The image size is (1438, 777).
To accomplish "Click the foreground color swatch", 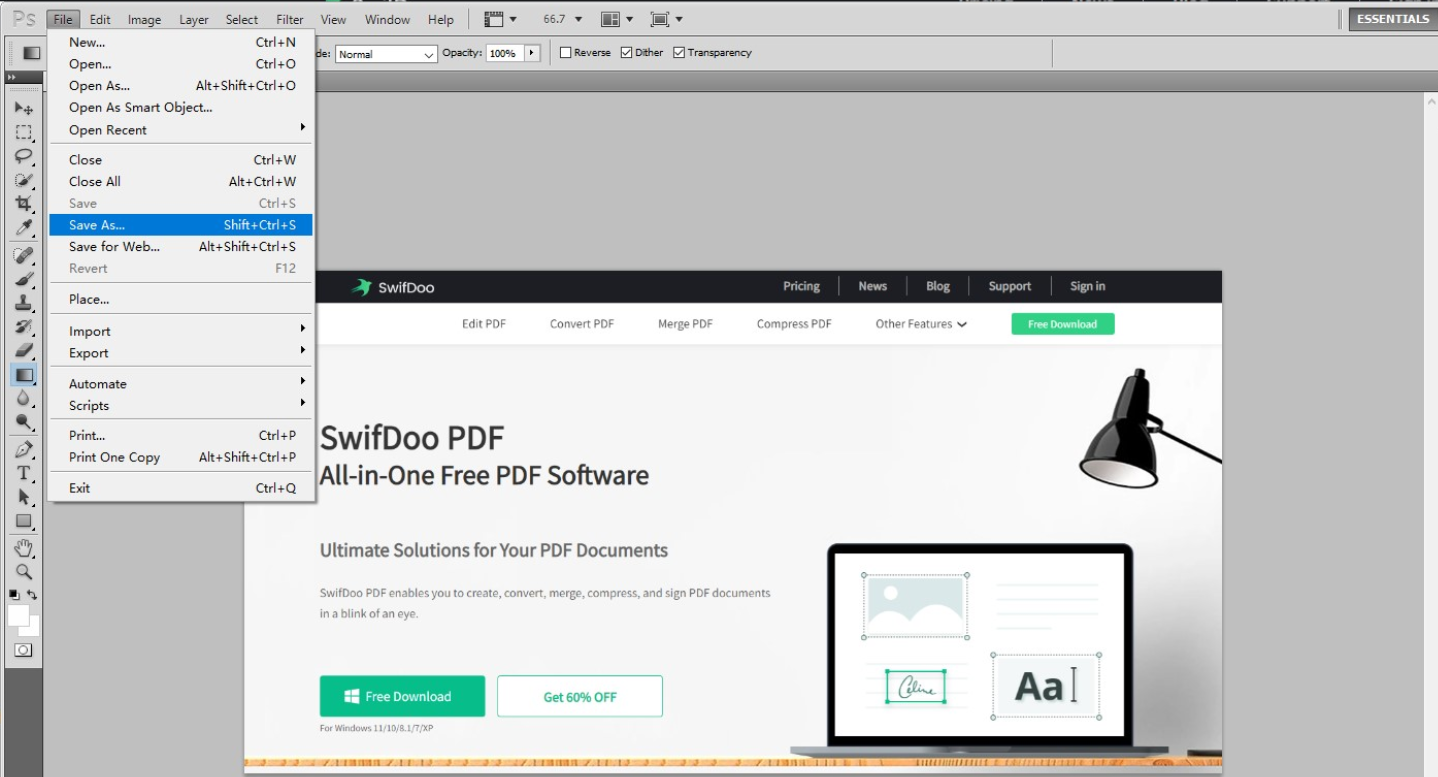I will click(18, 615).
